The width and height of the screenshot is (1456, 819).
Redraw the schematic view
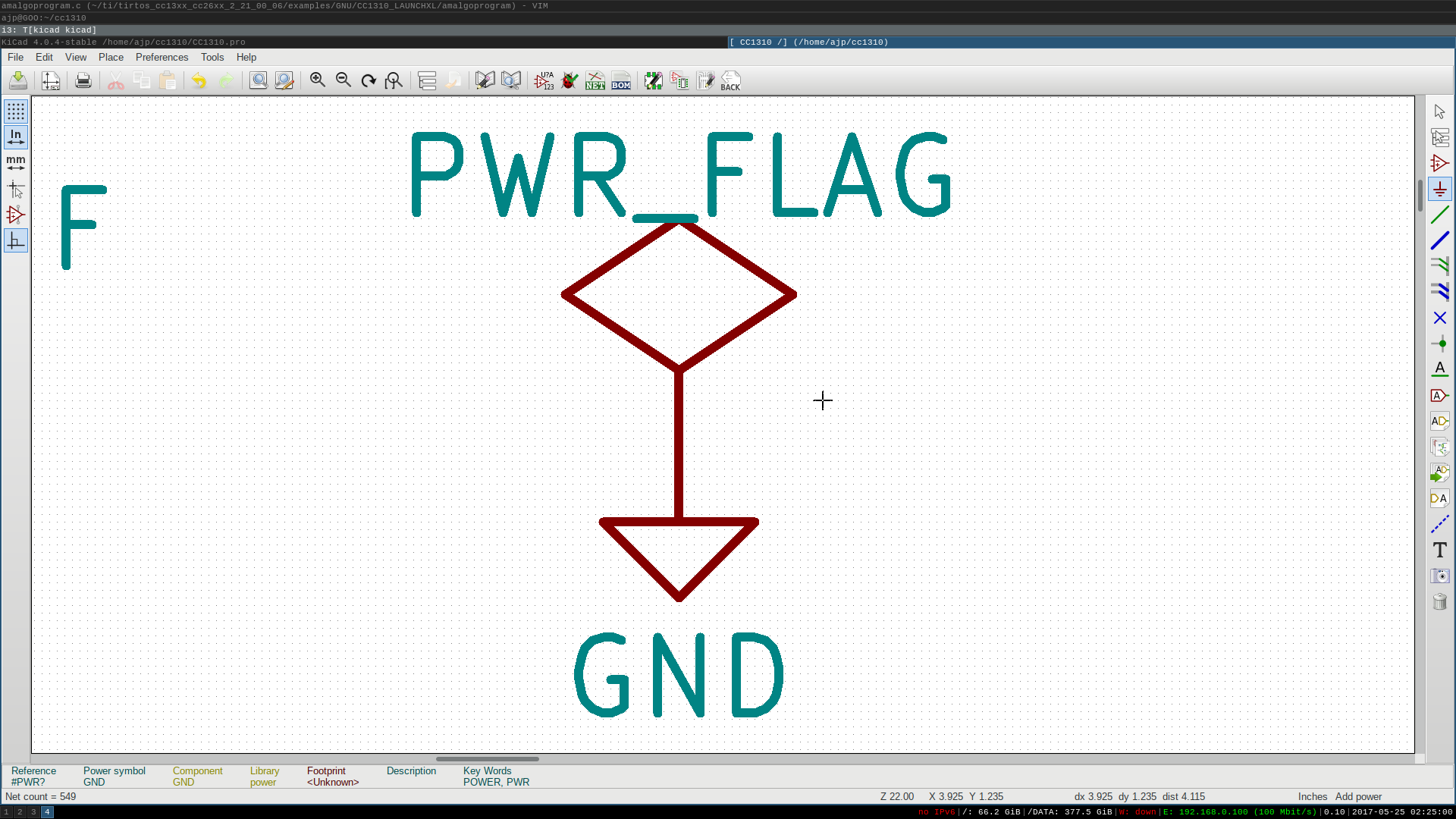tap(369, 80)
